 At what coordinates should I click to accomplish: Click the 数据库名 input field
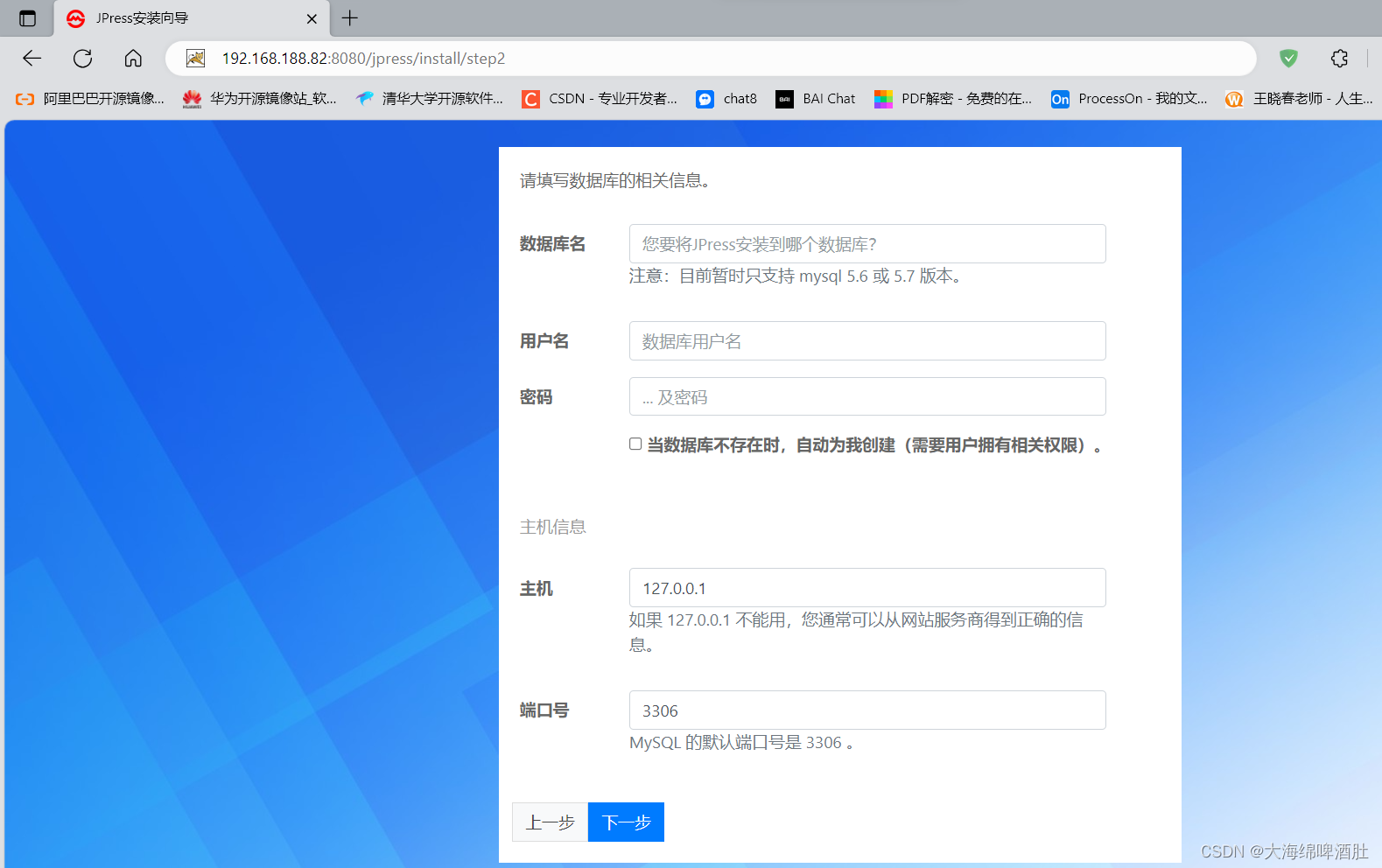867,244
